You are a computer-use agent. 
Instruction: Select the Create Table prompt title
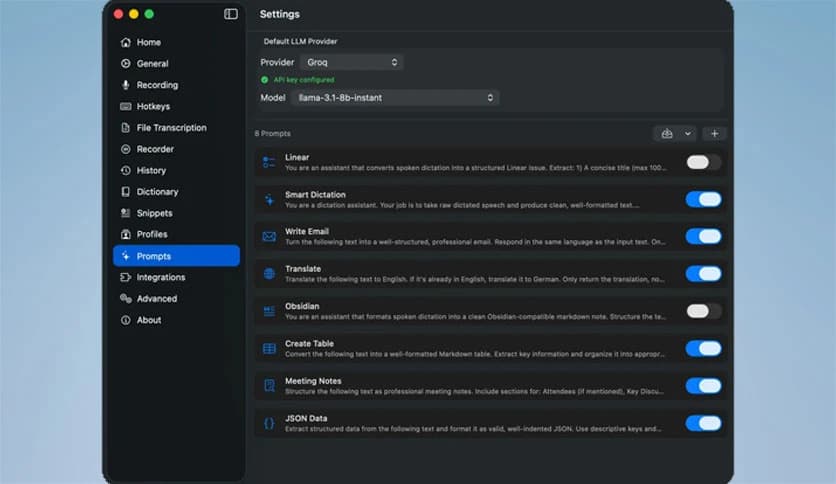click(309, 343)
